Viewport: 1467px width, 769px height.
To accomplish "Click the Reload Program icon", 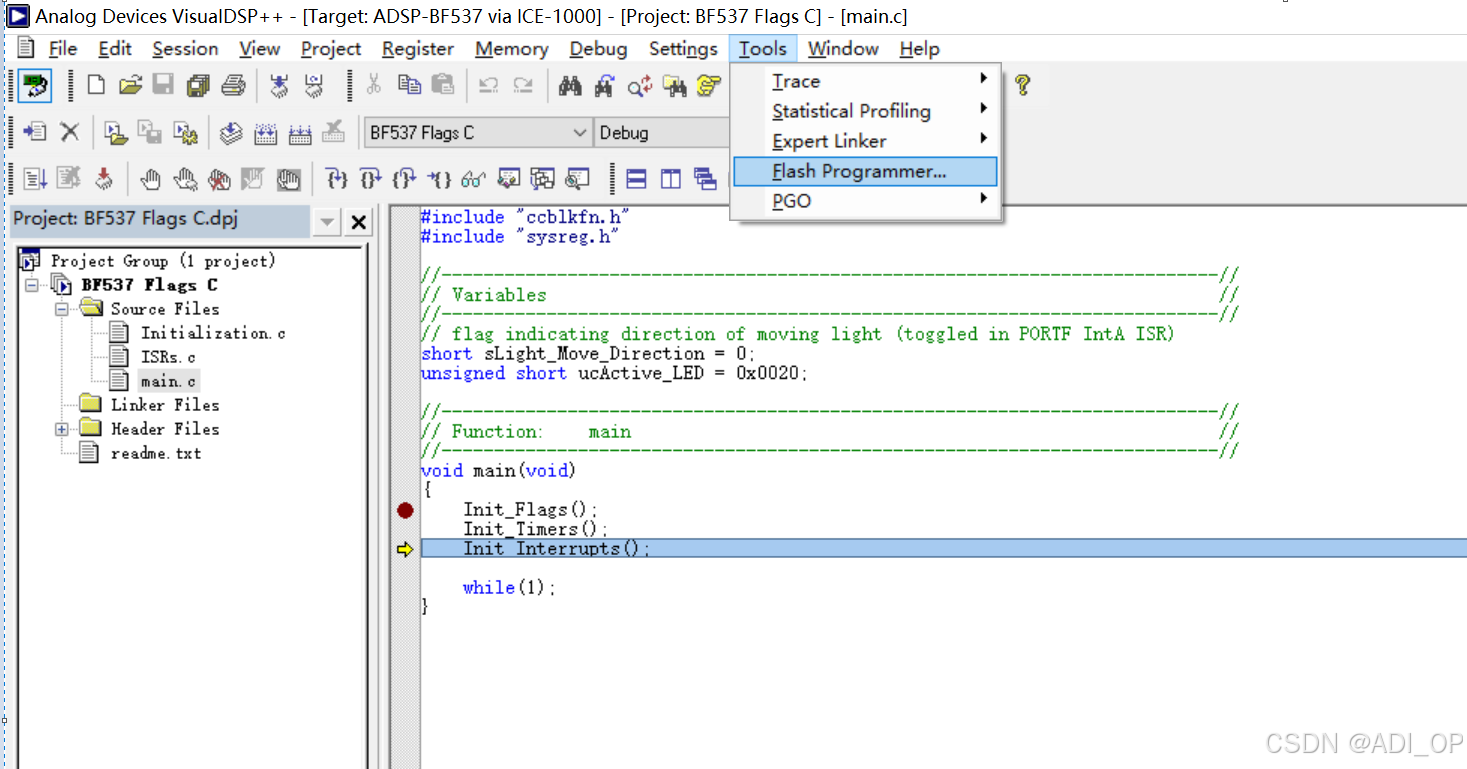I will pos(314,86).
